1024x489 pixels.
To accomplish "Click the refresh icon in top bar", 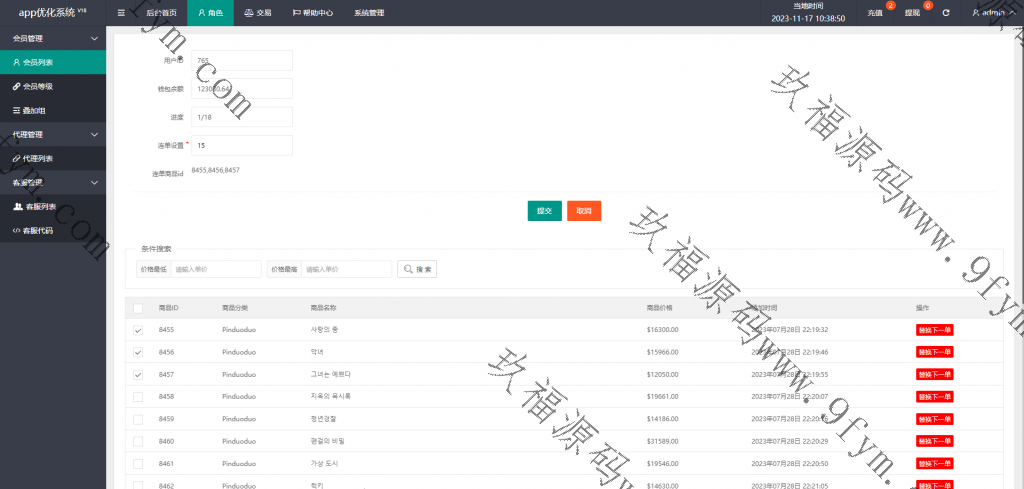I will tap(945, 13).
